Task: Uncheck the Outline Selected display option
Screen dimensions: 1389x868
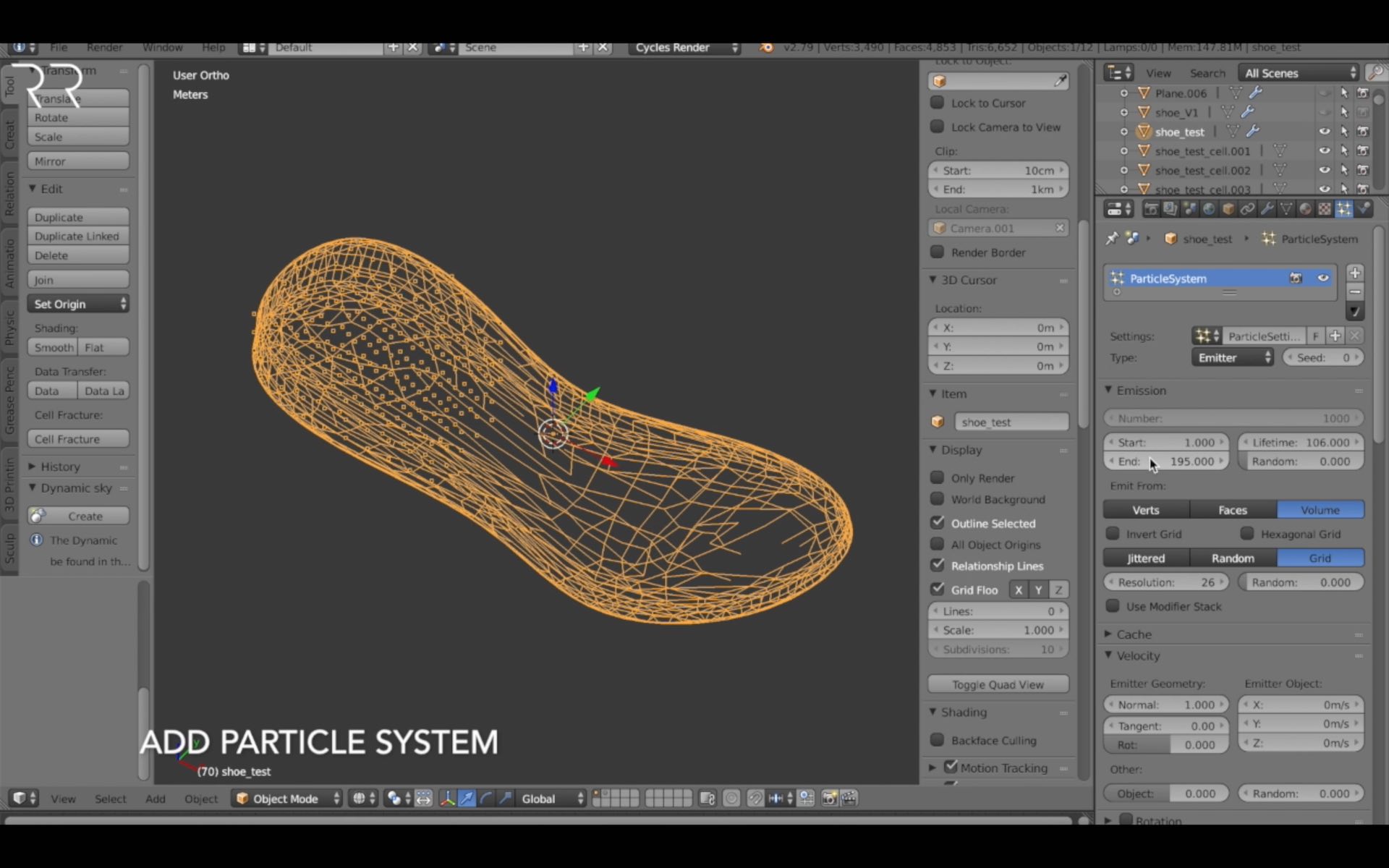Action: tap(938, 523)
